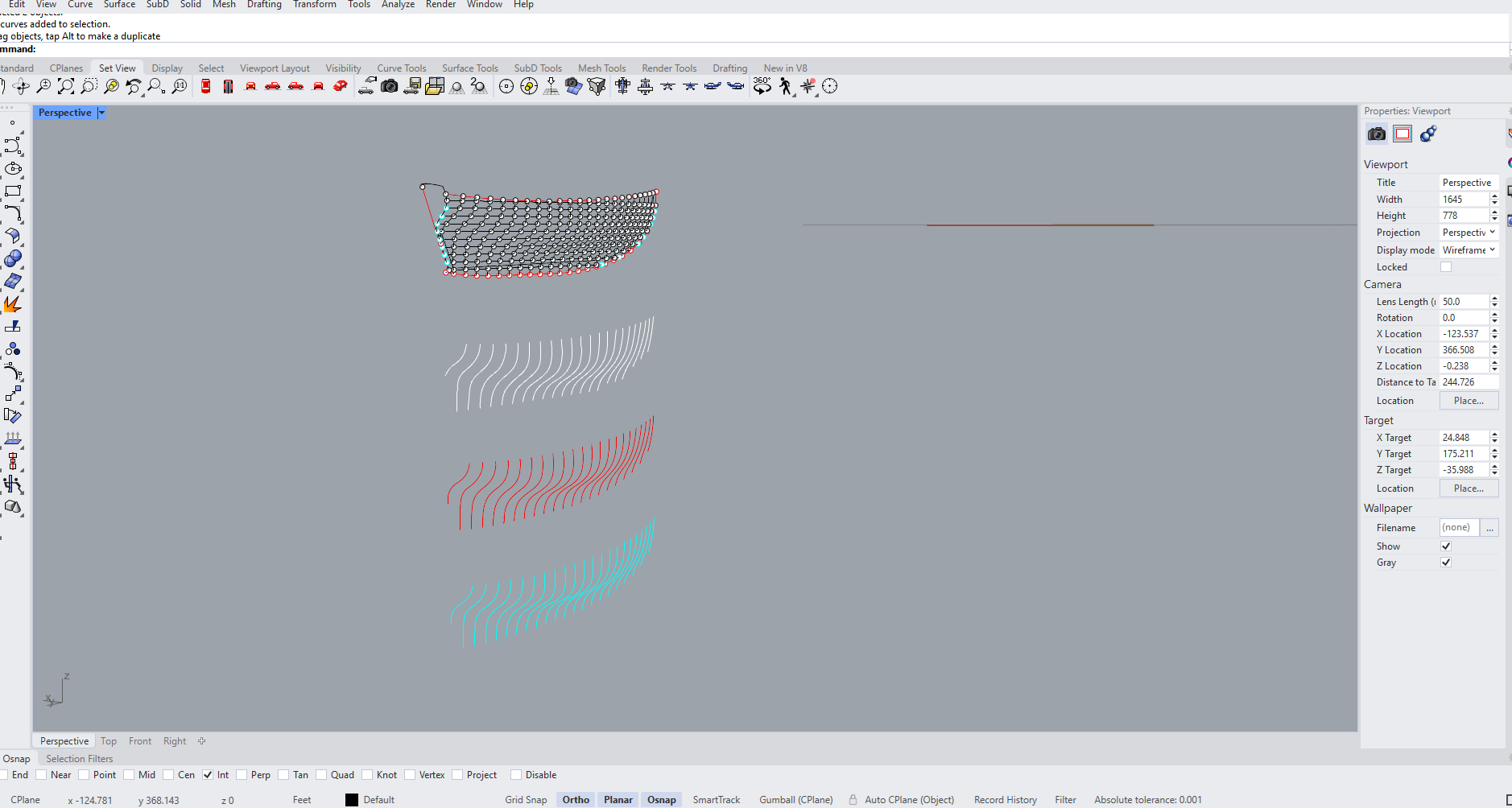Image resolution: width=1512 pixels, height=808 pixels.
Task: Pick the Boolean spheres tool icon
Action: pyautogui.click(x=13, y=259)
